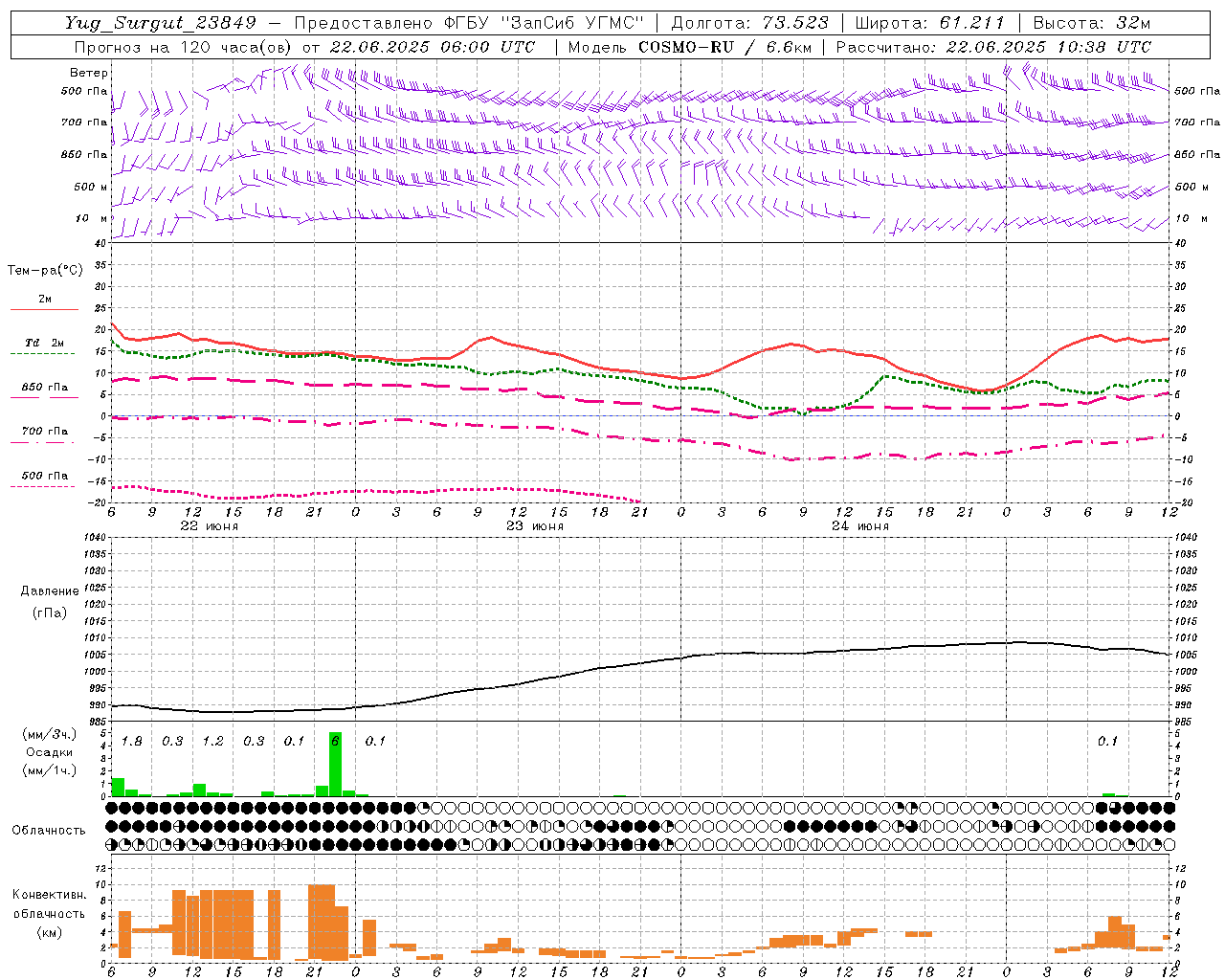1225x980 pixels.
Task: Click the 1.2 precipitation total
Action: click(212, 742)
